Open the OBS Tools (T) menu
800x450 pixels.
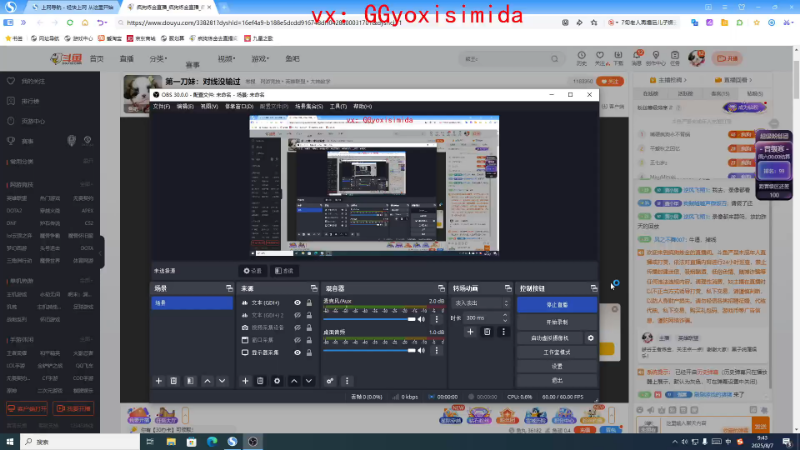point(338,107)
